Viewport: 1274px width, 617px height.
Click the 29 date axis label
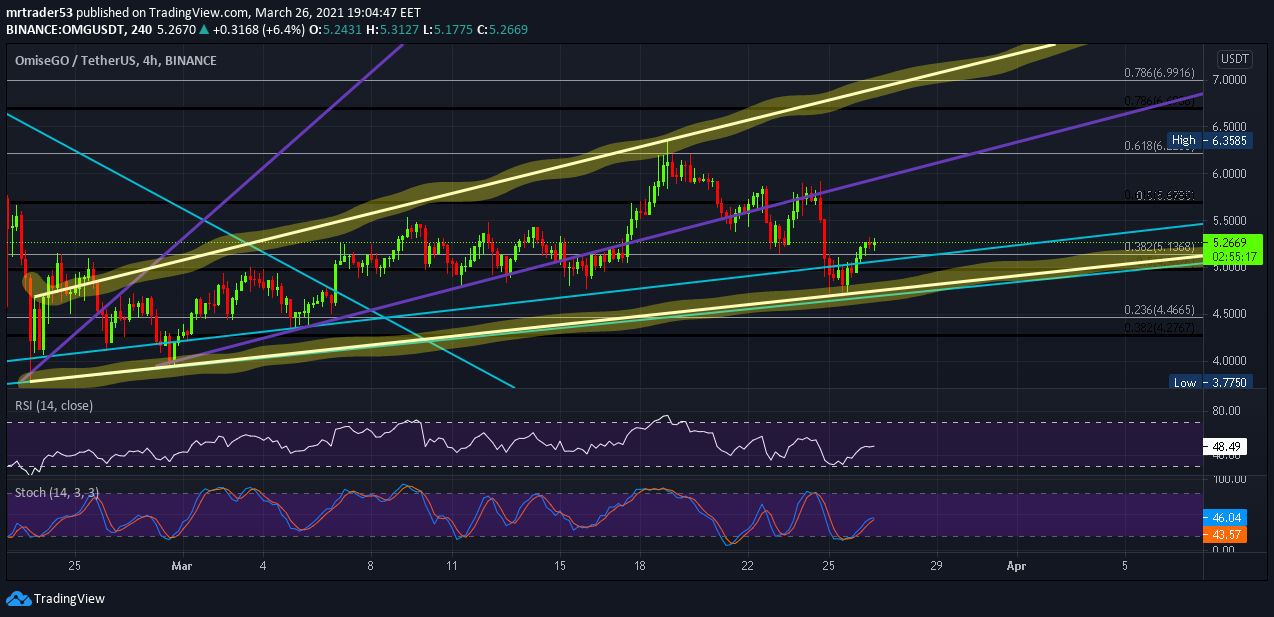point(937,566)
